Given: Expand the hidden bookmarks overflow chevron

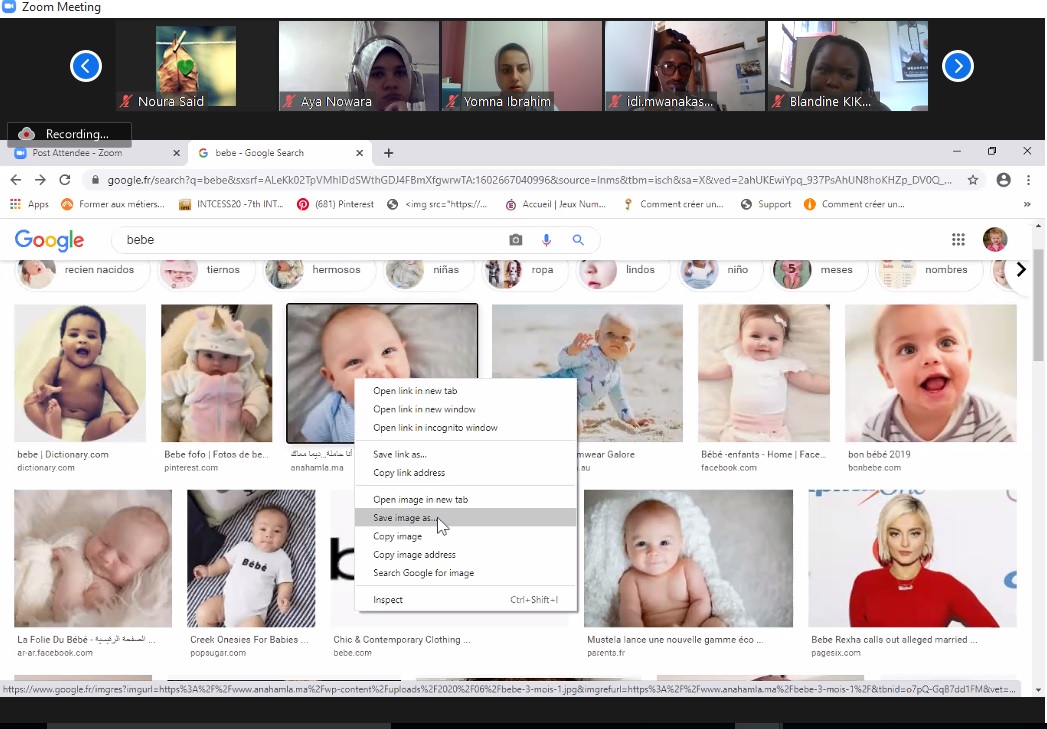Looking at the screenshot, I should pos(1027,204).
